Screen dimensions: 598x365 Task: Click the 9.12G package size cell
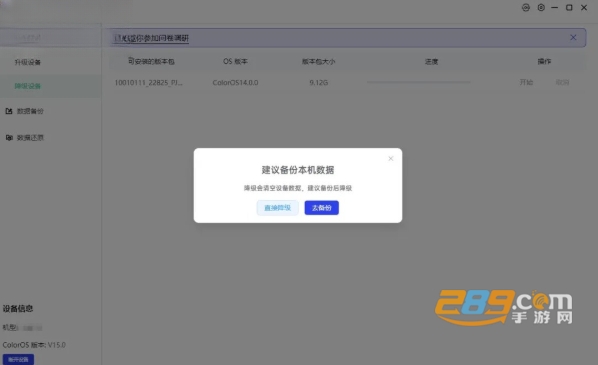click(318, 83)
